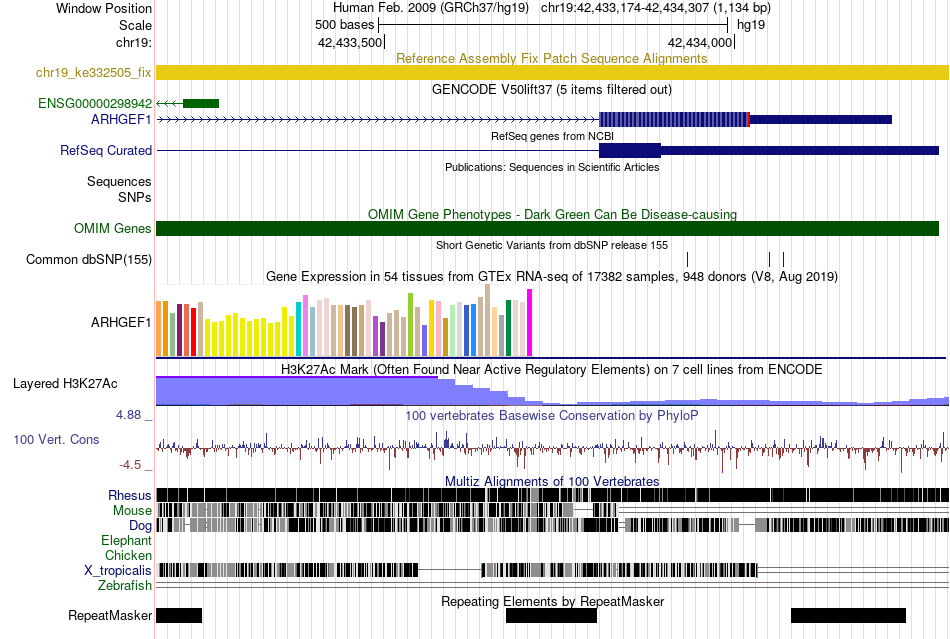
Task: Click the 4.88 PhyloP upper limit value
Action: [x=129, y=415]
